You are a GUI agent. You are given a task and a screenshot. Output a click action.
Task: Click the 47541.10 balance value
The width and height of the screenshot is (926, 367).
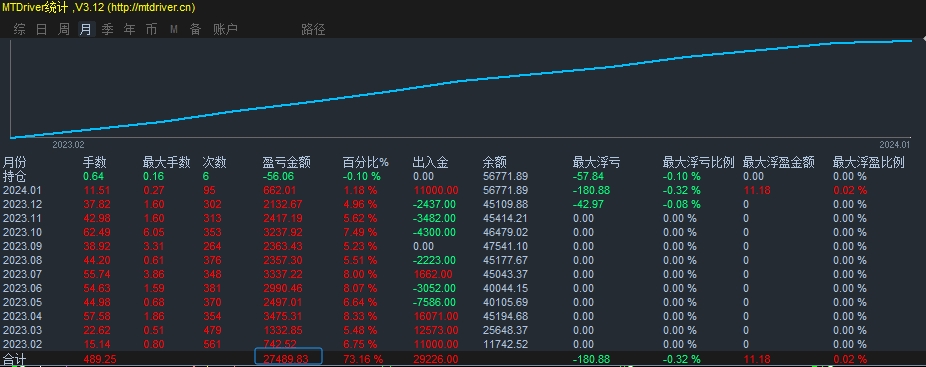(505, 246)
